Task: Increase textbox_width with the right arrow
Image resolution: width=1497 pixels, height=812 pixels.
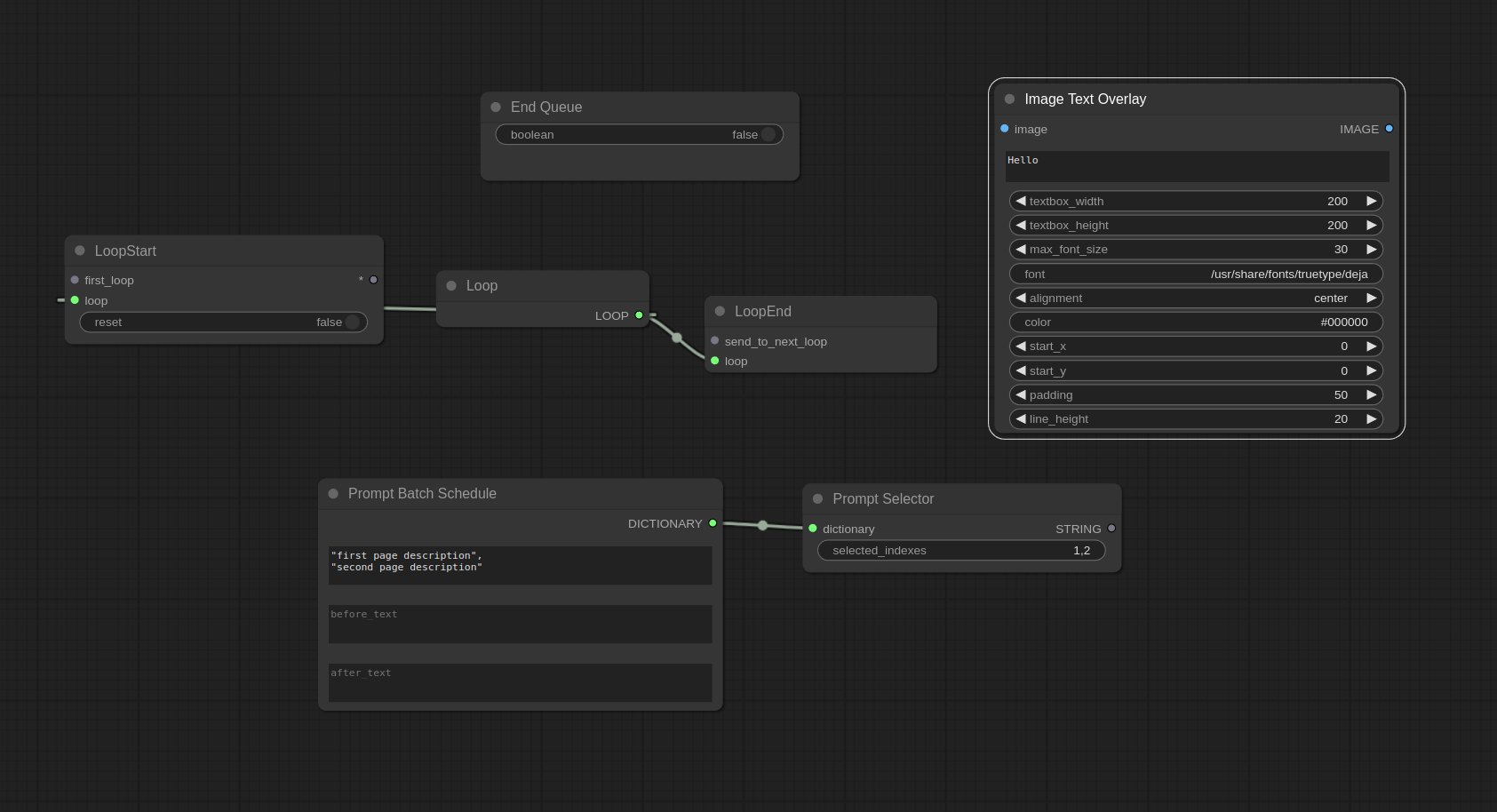Action: [1372, 202]
